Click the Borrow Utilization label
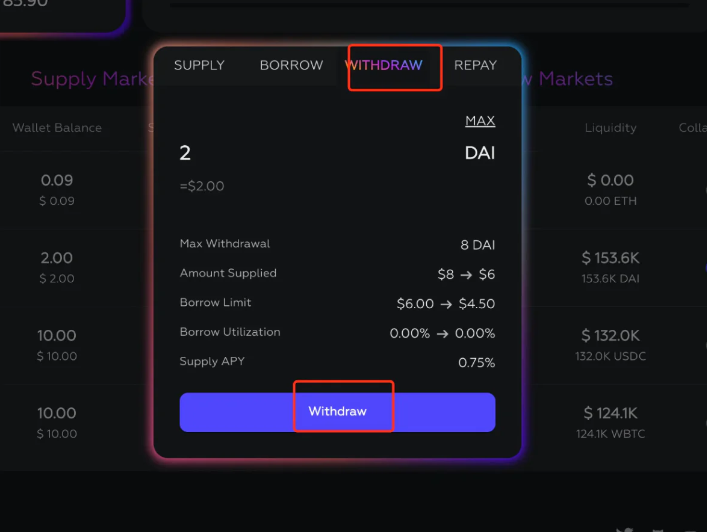This screenshot has width=707, height=532. point(230,332)
